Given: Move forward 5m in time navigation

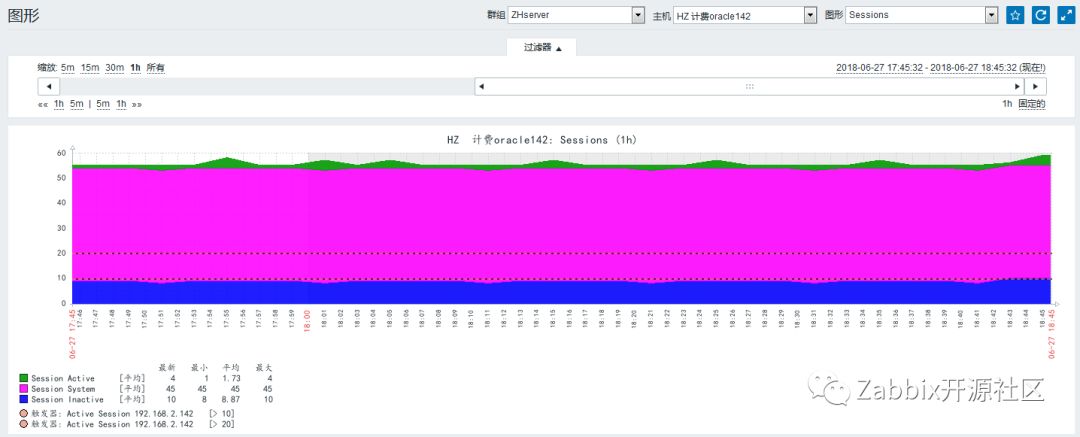Looking at the screenshot, I should tap(103, 104).
